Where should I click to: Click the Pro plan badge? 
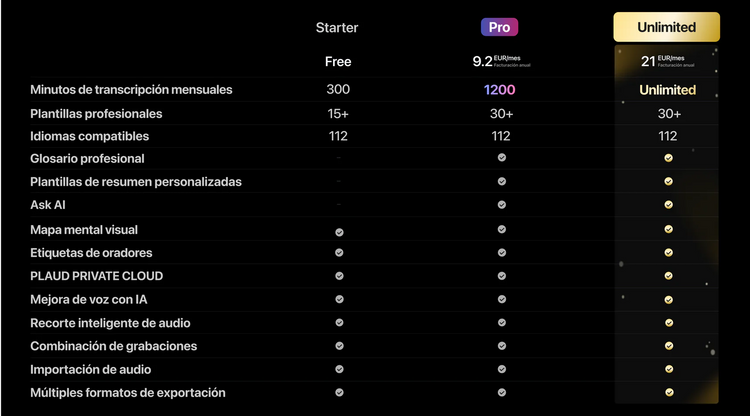501,27
